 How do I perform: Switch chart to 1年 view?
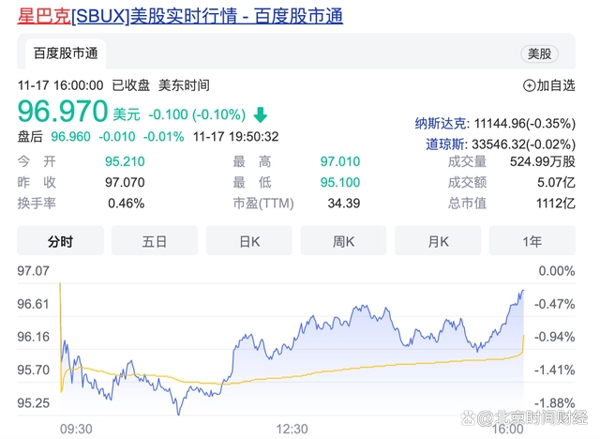coord(532,241)
